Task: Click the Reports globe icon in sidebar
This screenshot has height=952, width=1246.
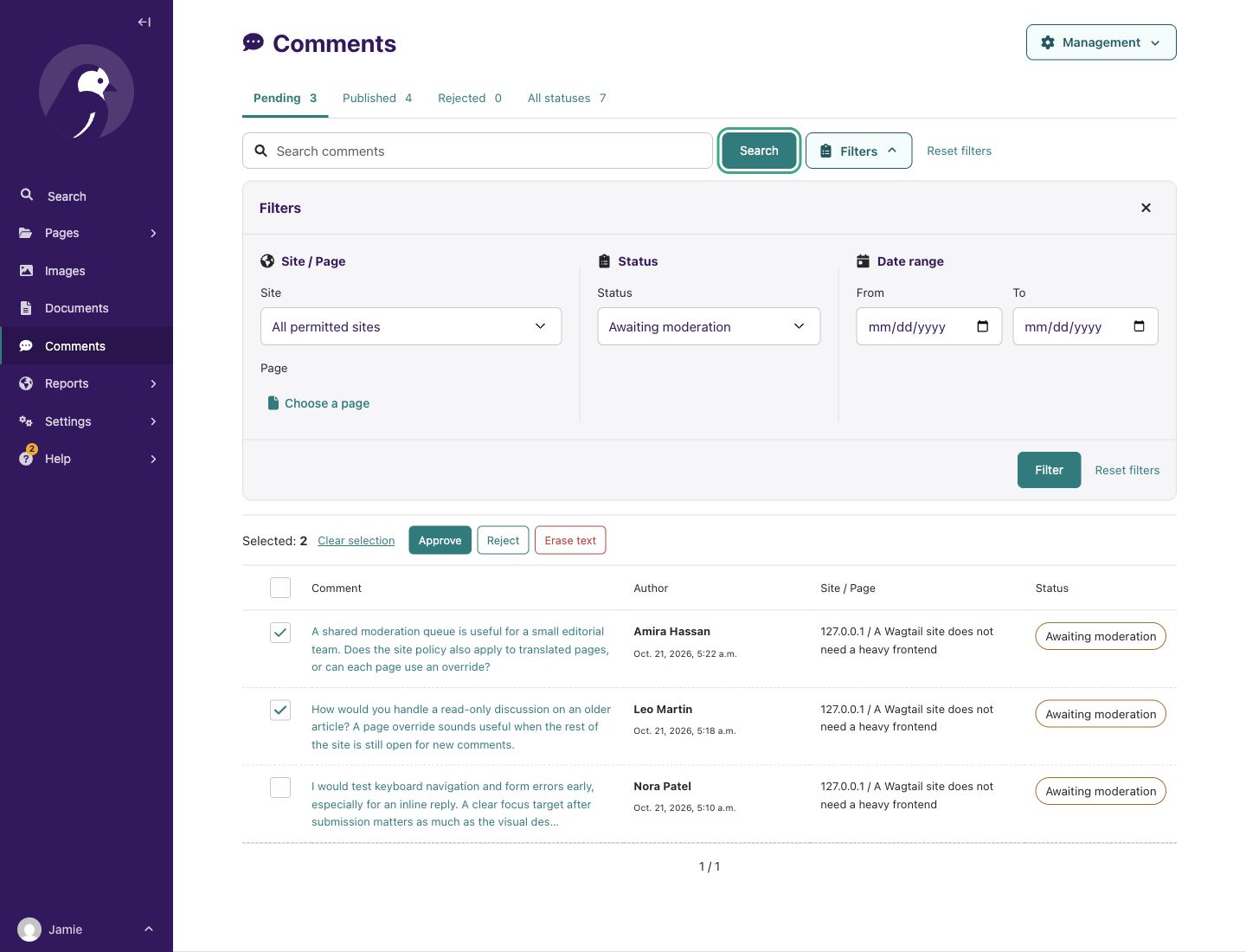Action: click(26, 383)
